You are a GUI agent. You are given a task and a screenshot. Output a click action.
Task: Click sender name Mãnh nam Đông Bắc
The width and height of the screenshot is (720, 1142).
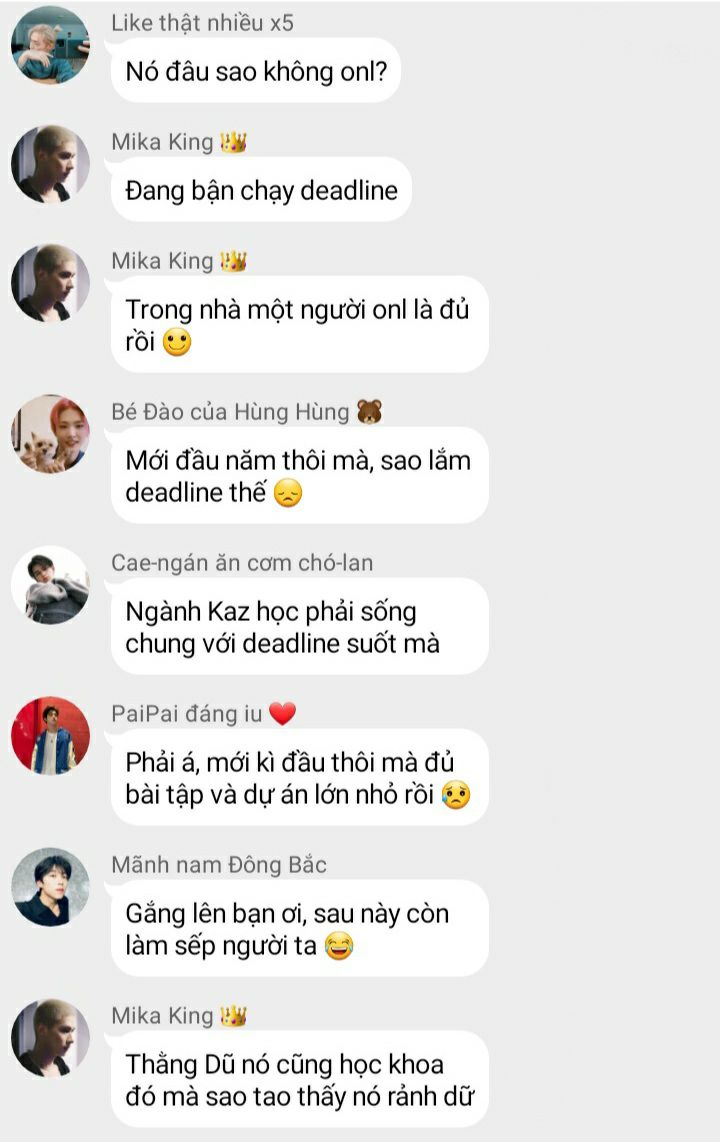(219, 865)
